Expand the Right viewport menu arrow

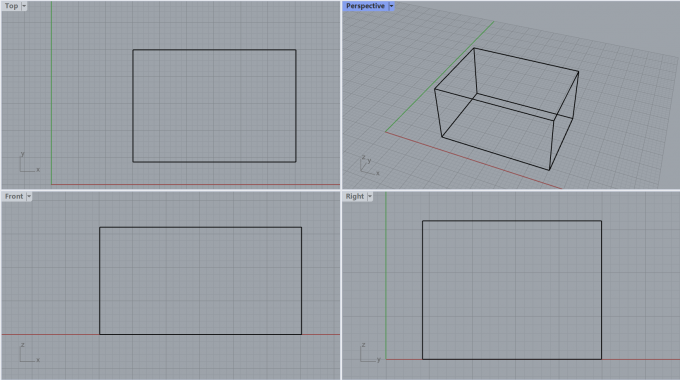[x=369, y=197]
